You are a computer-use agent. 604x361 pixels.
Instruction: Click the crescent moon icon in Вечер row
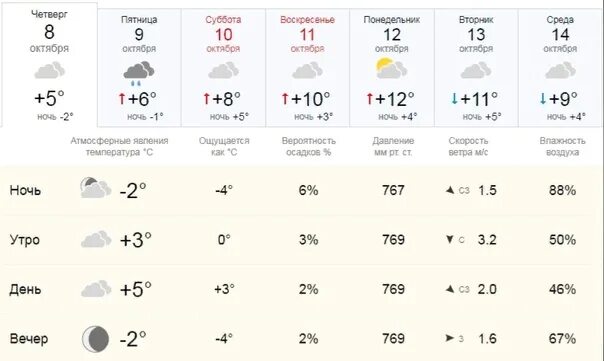pos(96,339)
